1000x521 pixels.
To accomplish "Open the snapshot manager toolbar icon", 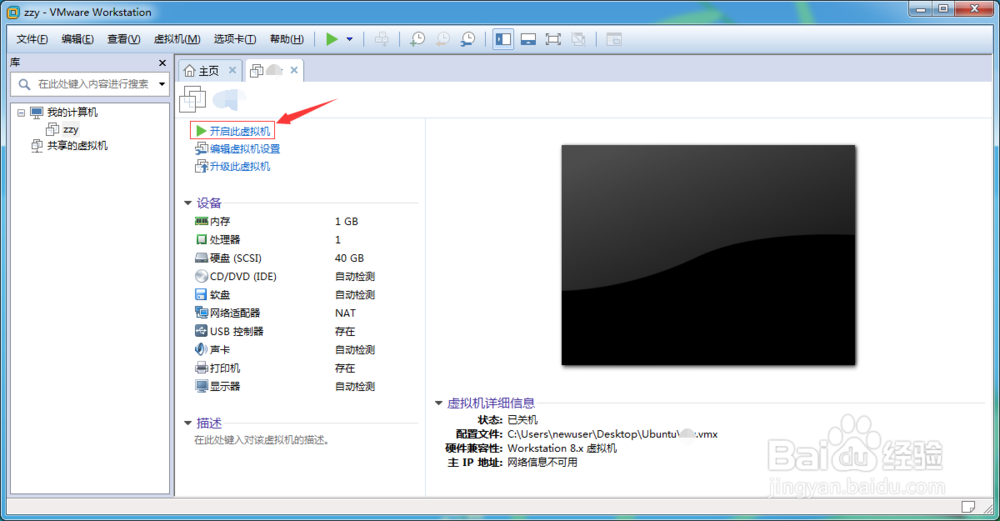I will [467, 40].
